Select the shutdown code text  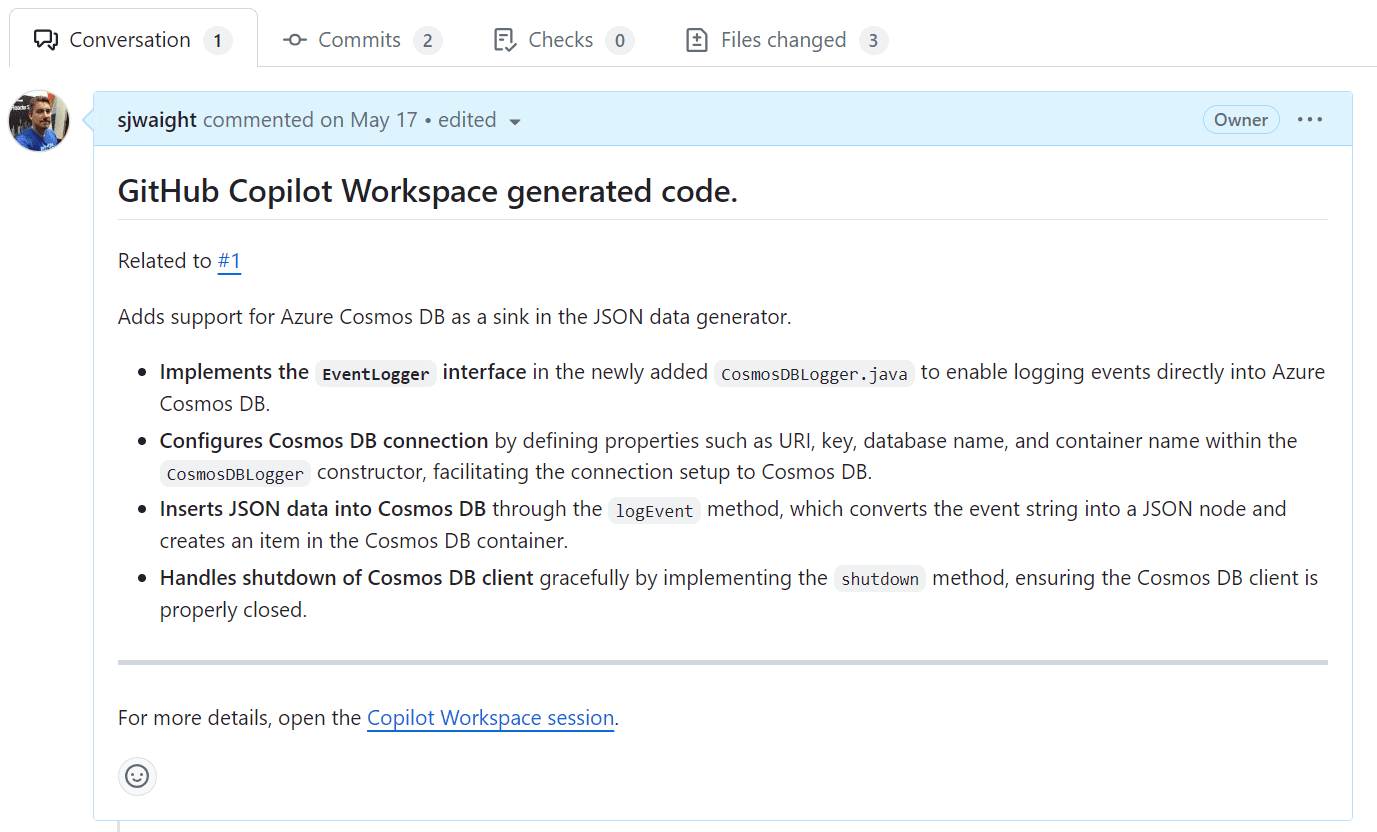880,579
